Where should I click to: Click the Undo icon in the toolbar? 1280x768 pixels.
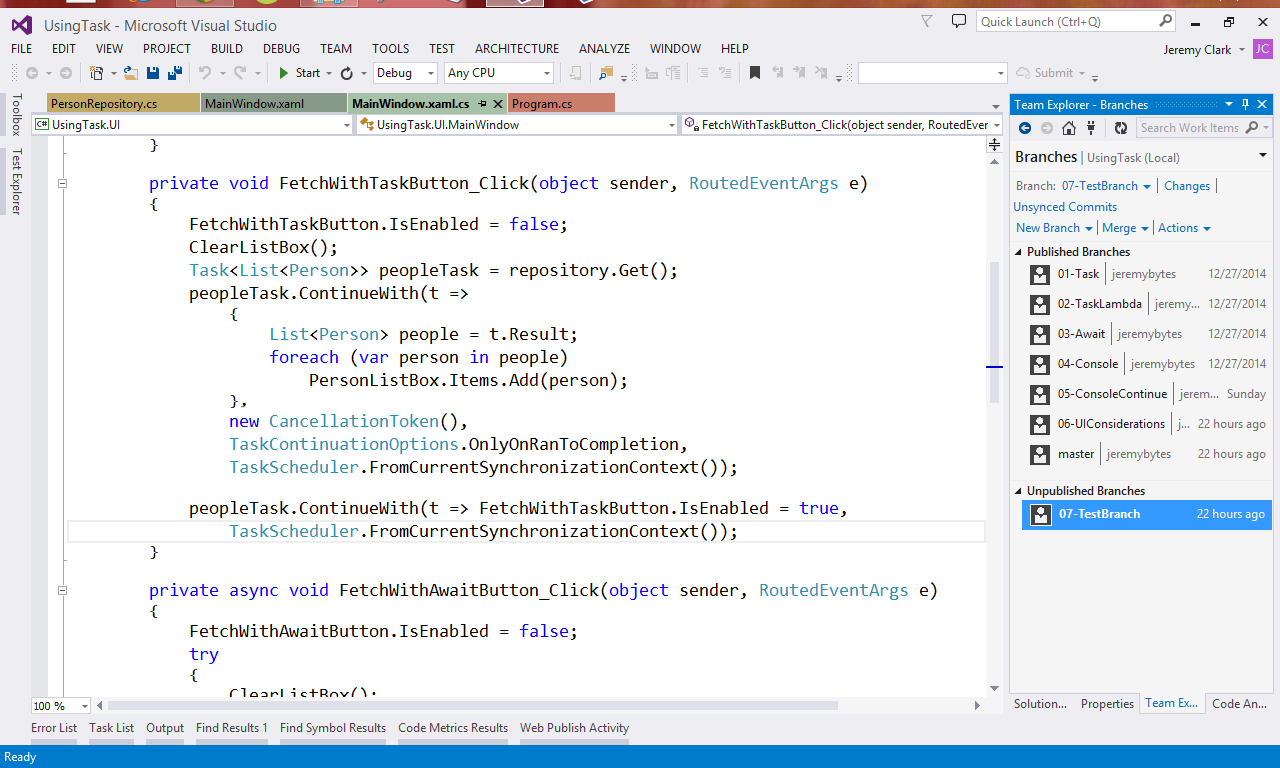coord(207,72)
